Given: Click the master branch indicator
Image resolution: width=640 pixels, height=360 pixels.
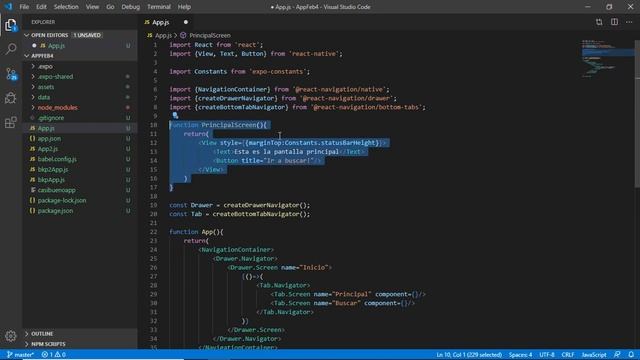Looking at the screenshot, I should point(20,354).
